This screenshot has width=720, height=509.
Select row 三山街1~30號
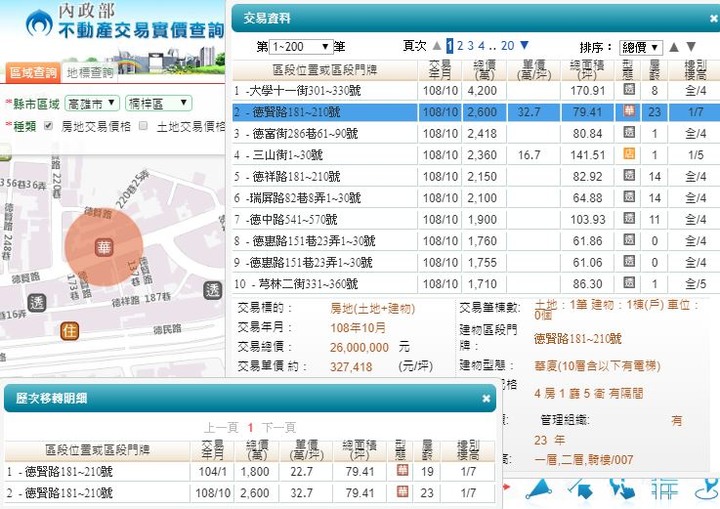476,155
